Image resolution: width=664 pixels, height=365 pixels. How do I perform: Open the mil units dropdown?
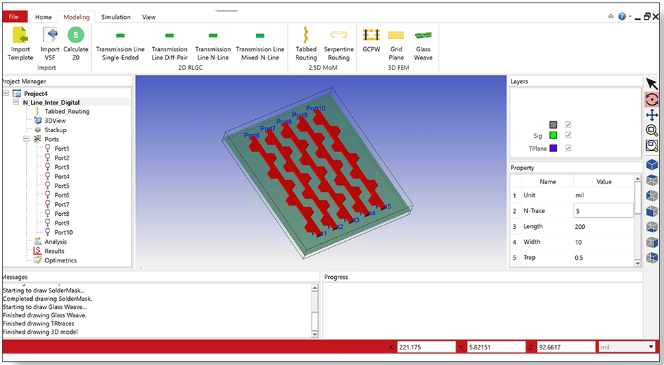[x=626, y=347]
